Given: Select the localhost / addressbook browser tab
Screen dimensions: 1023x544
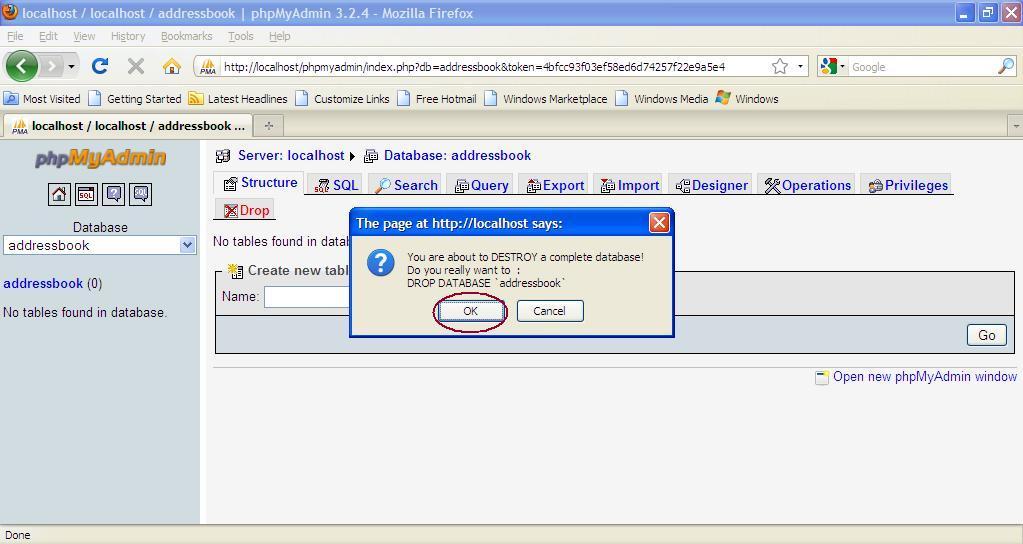Looking at the screenshot, I should 128,126.
